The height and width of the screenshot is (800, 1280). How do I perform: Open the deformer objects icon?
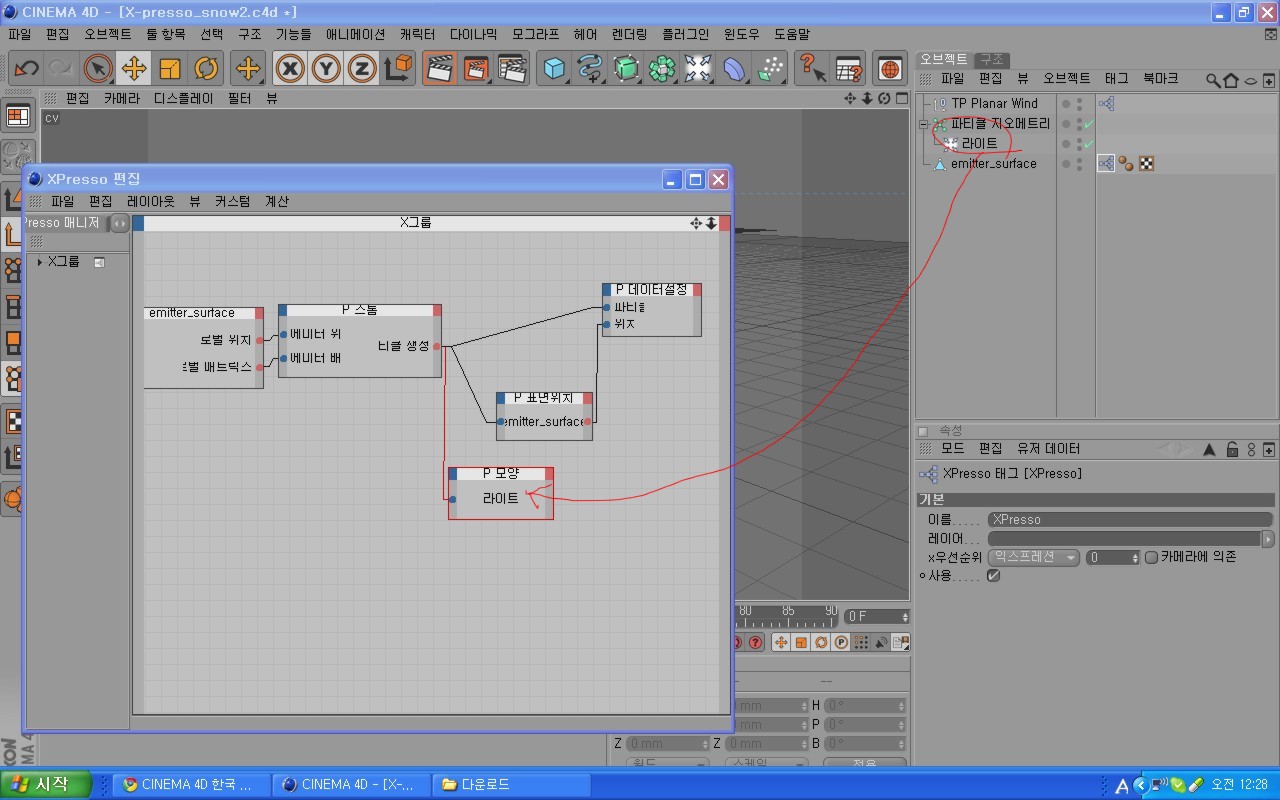[734, 69]
